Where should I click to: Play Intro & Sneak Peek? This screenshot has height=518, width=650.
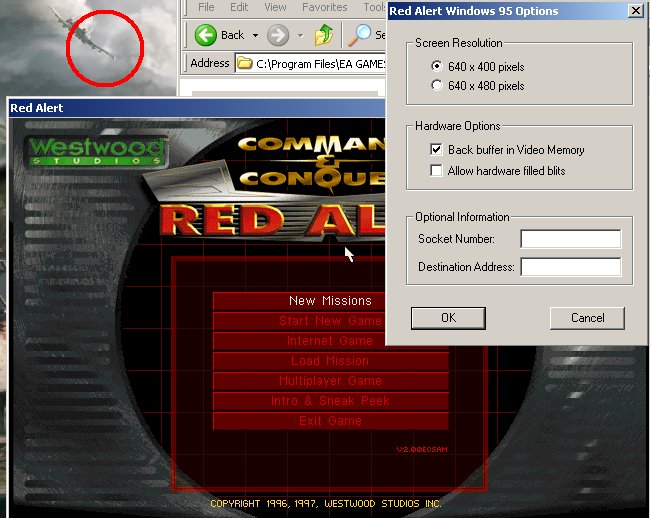[331, 401]
